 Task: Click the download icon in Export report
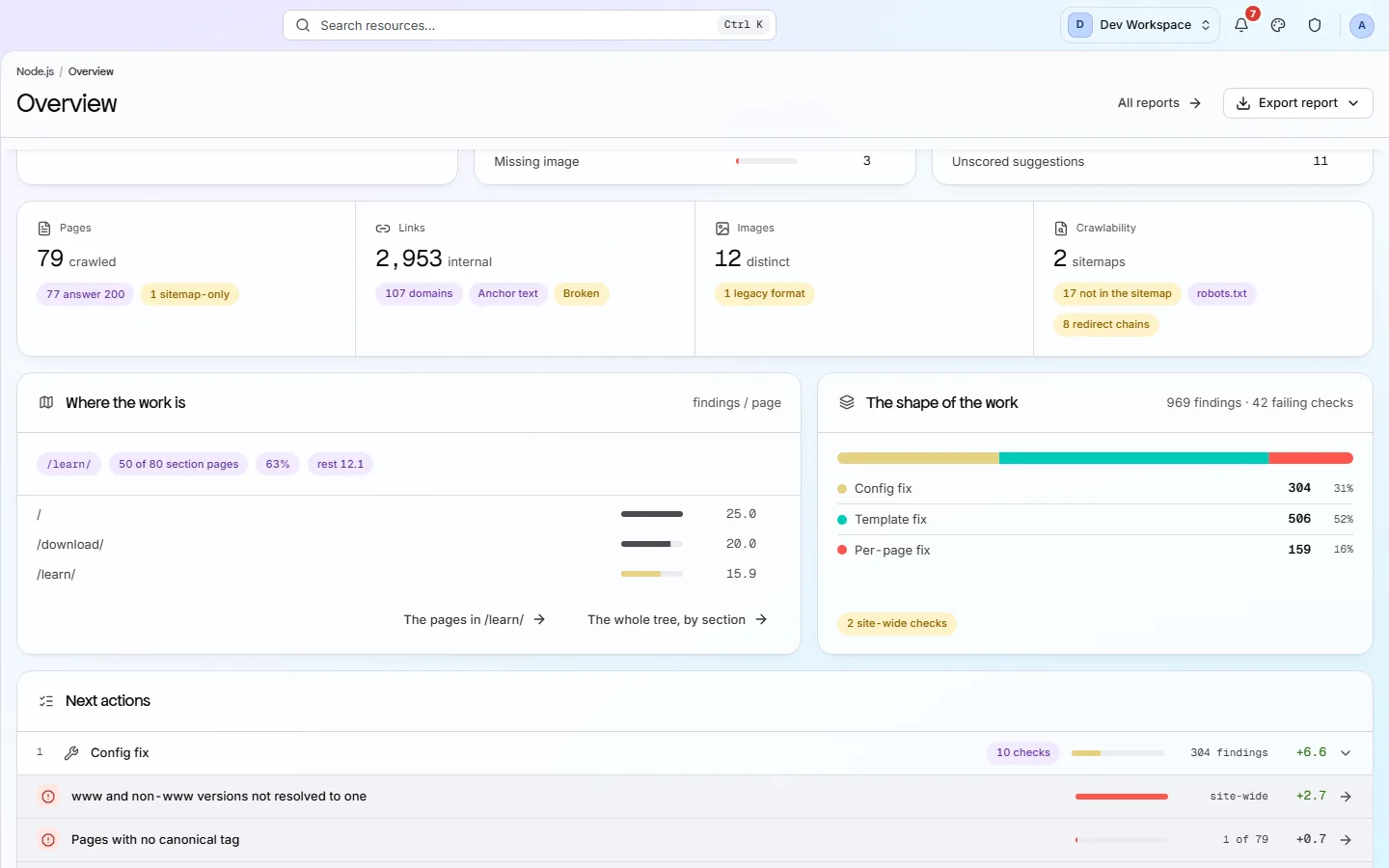pyautogui.click(x=1243, y=103)
